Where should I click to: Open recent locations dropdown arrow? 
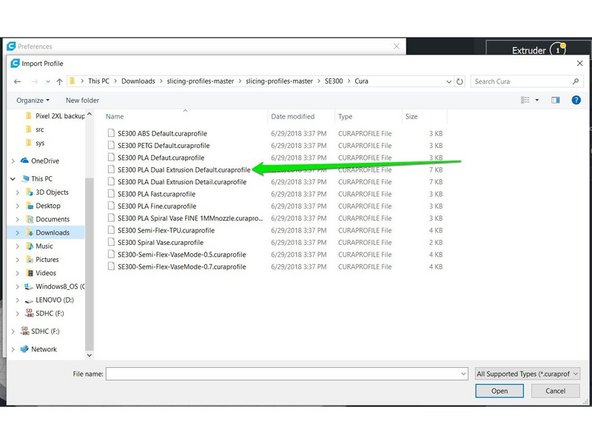coord(48,82)
